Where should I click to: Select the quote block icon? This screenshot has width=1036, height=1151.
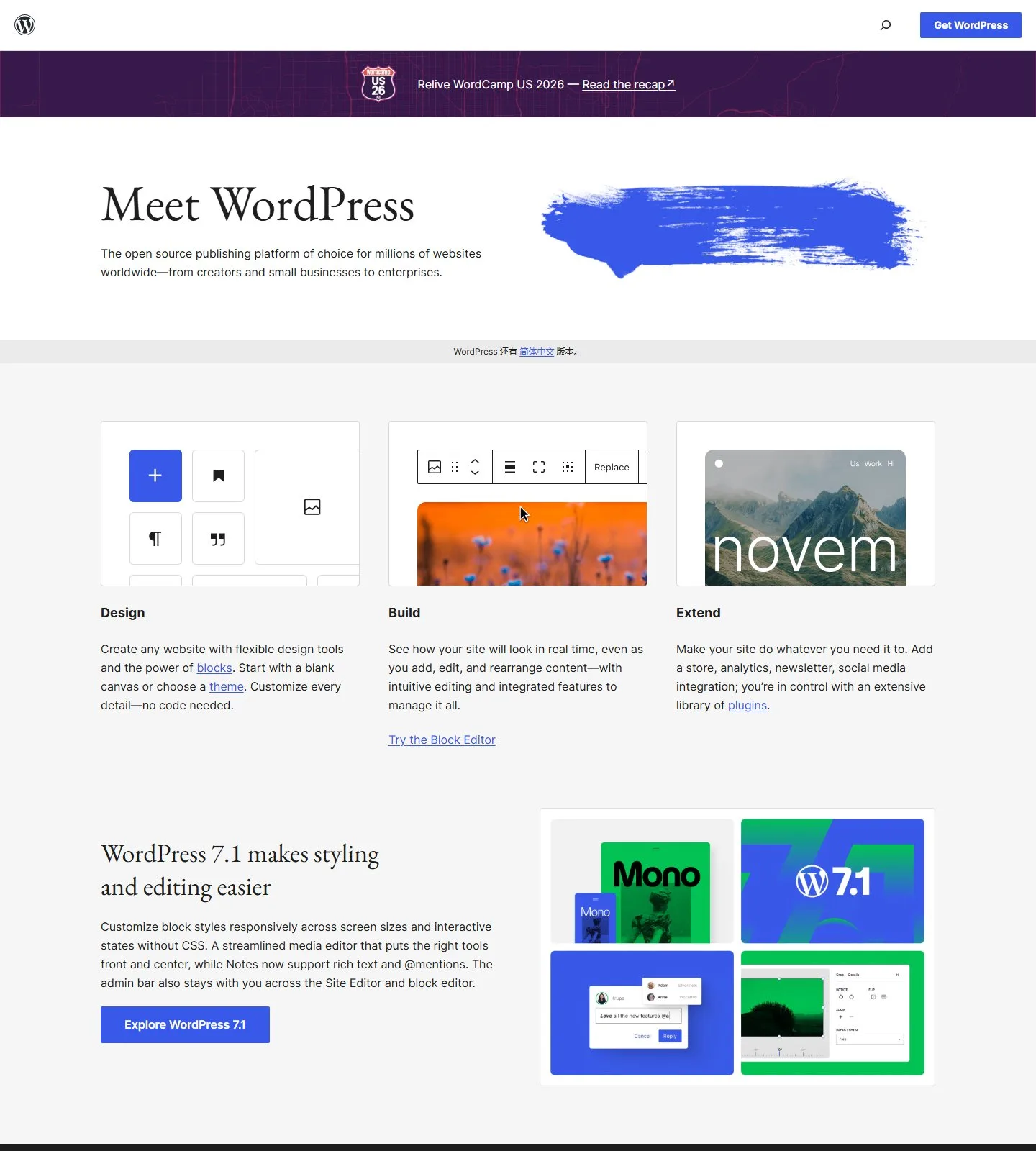click(x=219, y=539)
